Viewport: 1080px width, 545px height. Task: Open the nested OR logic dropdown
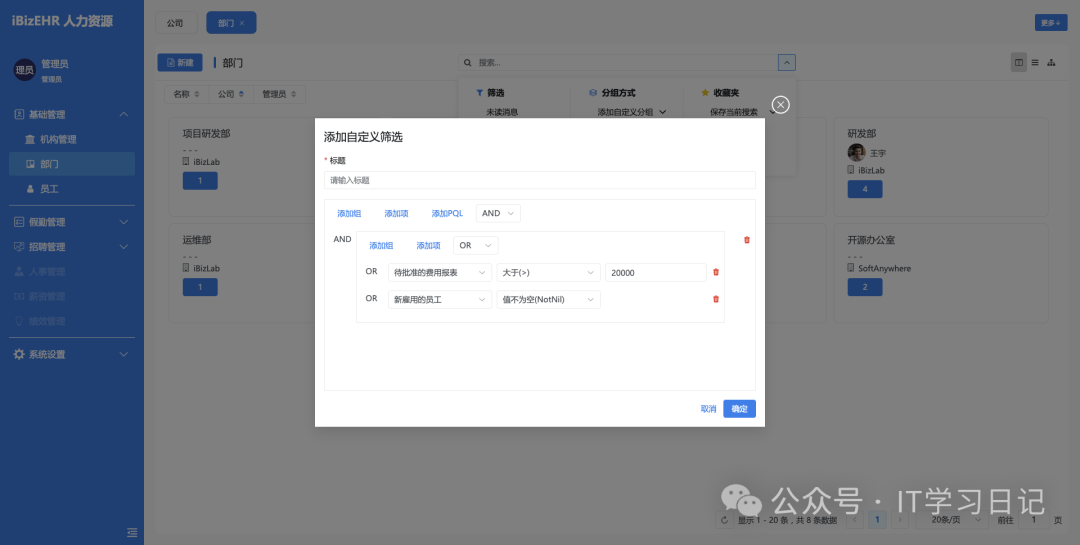coord(476,245)
